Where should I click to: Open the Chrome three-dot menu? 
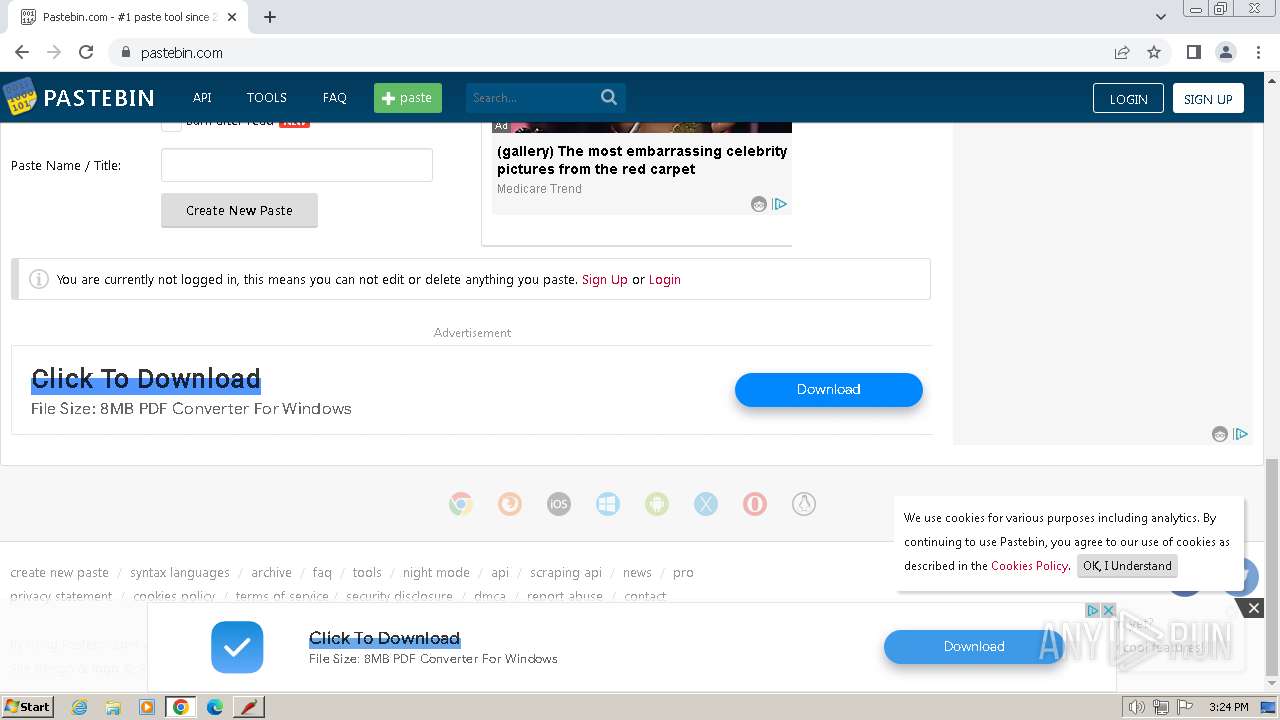(x=1258, y=52)
